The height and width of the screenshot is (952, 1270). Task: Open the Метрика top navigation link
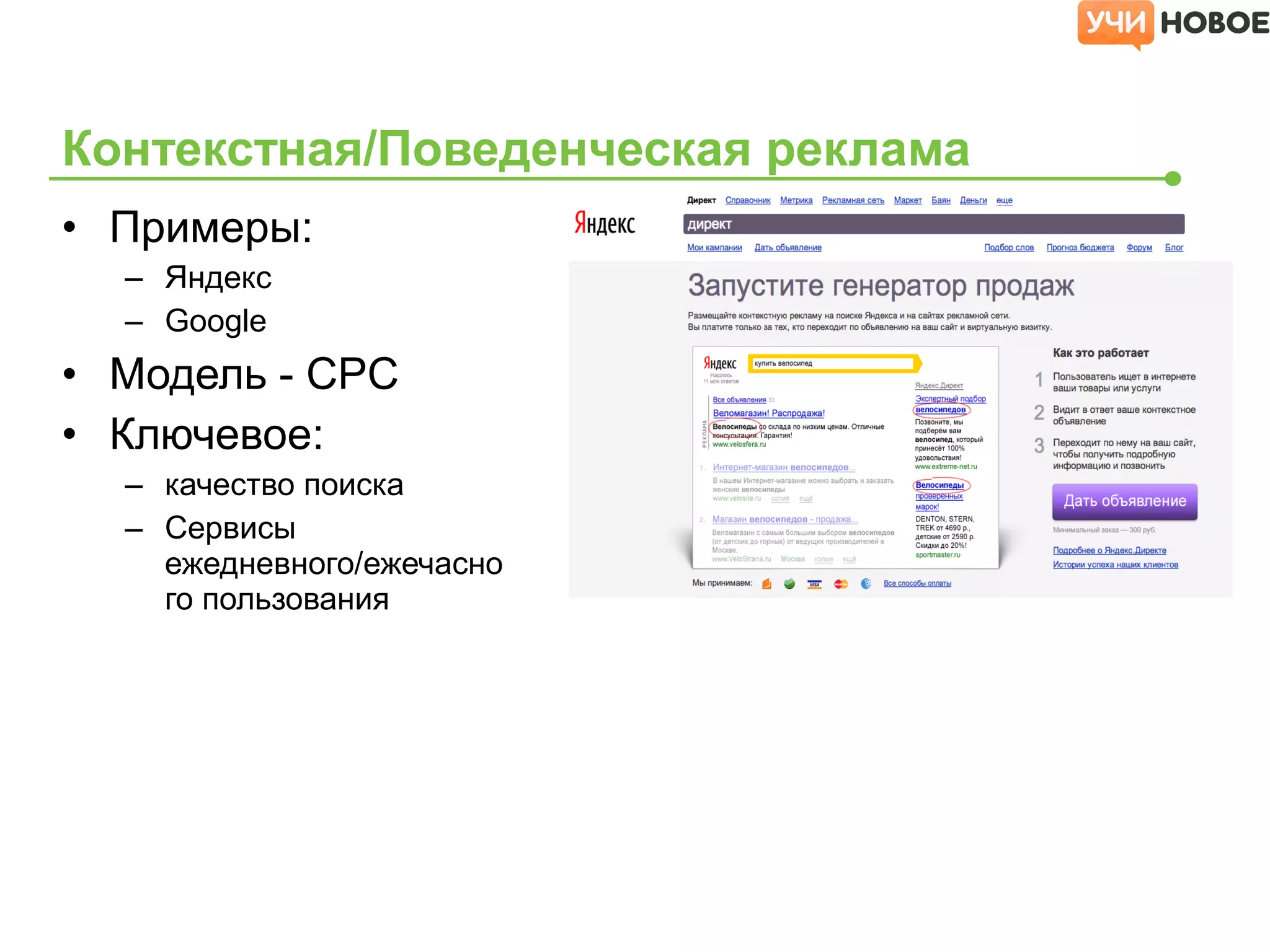796,200
